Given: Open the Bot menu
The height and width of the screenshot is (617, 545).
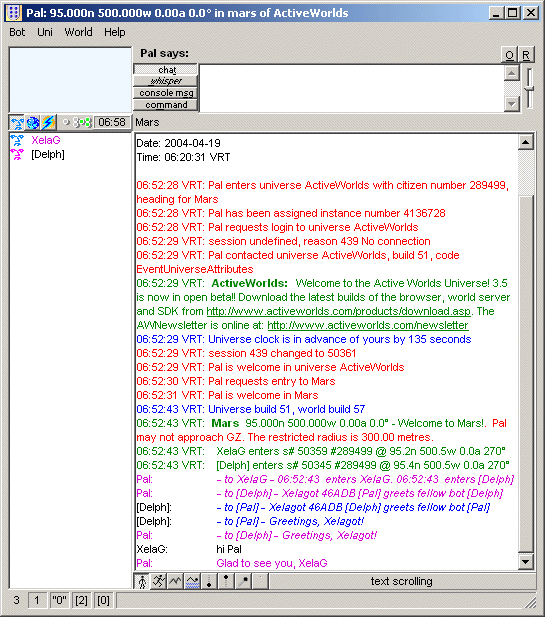Looking at the screenshot, I should click(17, 32).
